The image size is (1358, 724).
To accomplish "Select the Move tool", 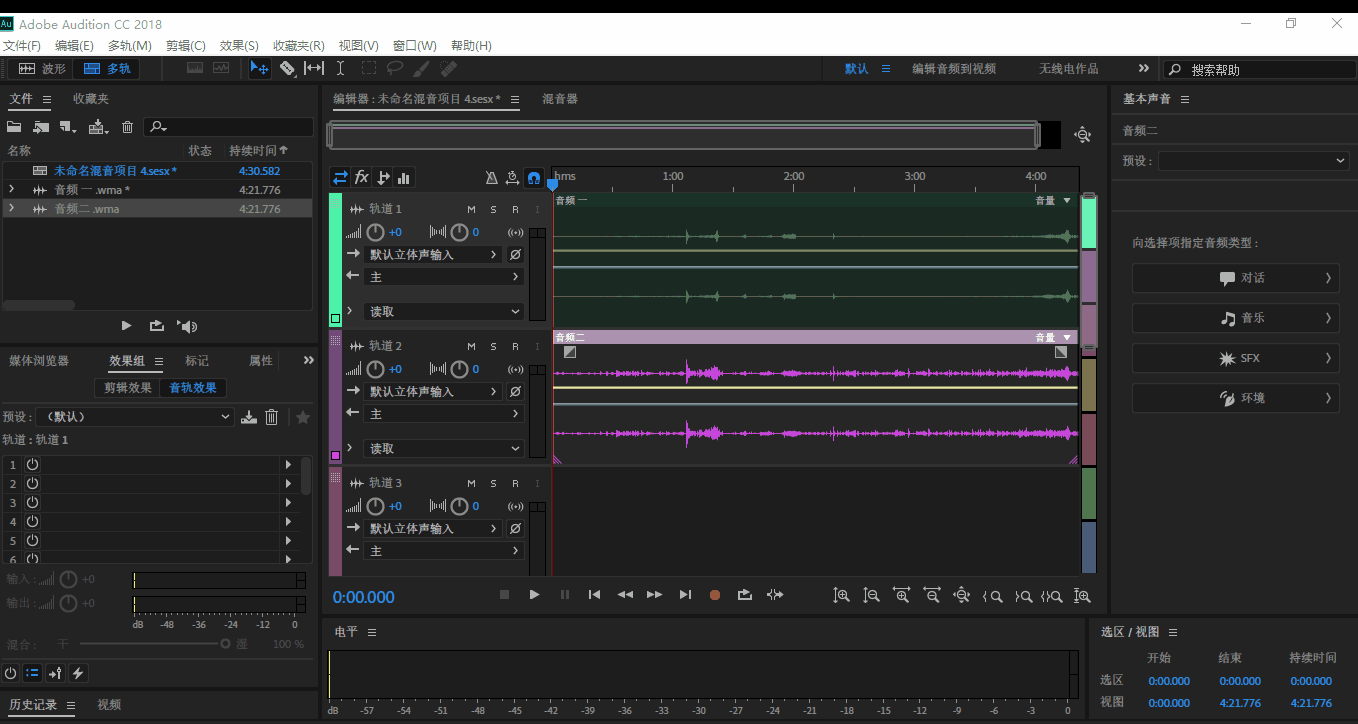I will coord(259,69).
